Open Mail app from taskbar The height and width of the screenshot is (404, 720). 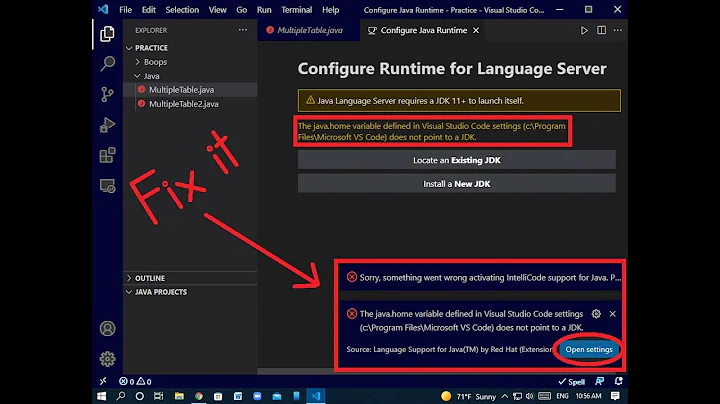(277, 396)
